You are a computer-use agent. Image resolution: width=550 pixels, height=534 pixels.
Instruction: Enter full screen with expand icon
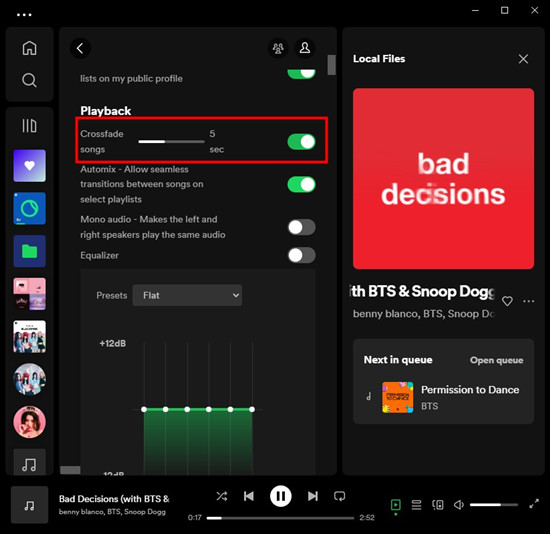pyautogui.click(x=534, y=504)
